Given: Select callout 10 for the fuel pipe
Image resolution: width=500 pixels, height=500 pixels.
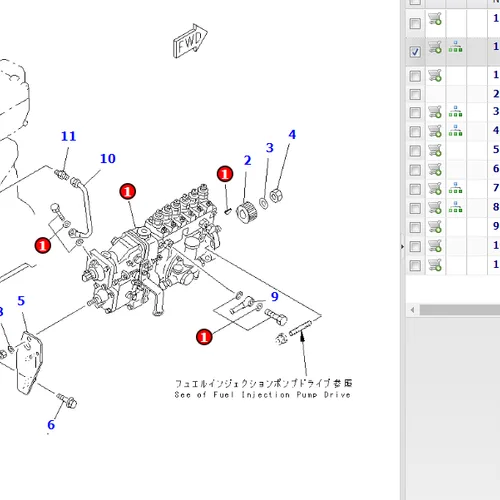Looking at the screenshot, I should point(108,159).
